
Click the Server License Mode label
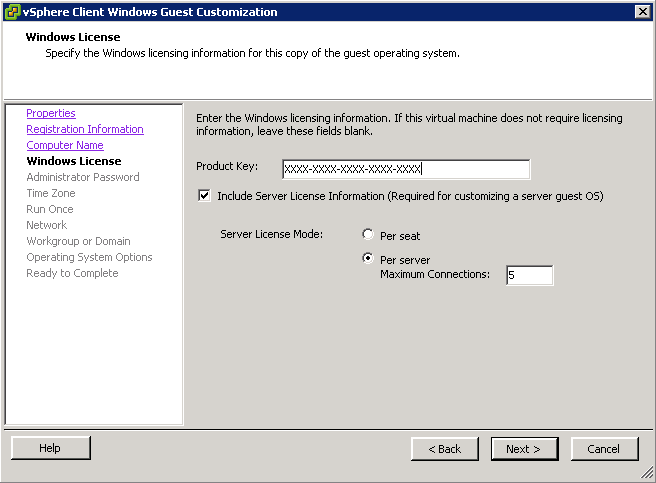272,234
